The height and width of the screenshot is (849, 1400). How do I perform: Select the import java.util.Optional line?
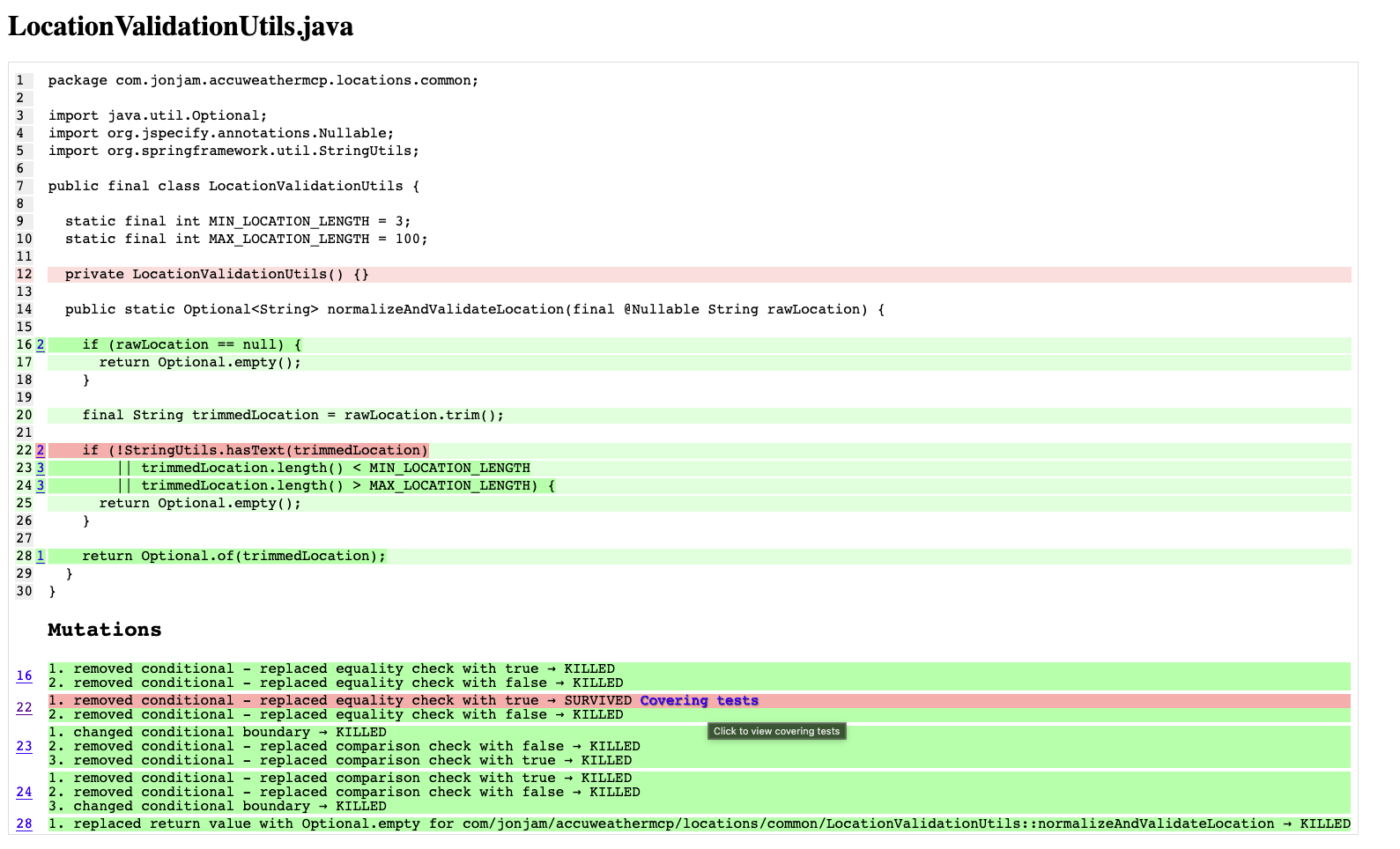pyautogui.click(x=158, y=116)
